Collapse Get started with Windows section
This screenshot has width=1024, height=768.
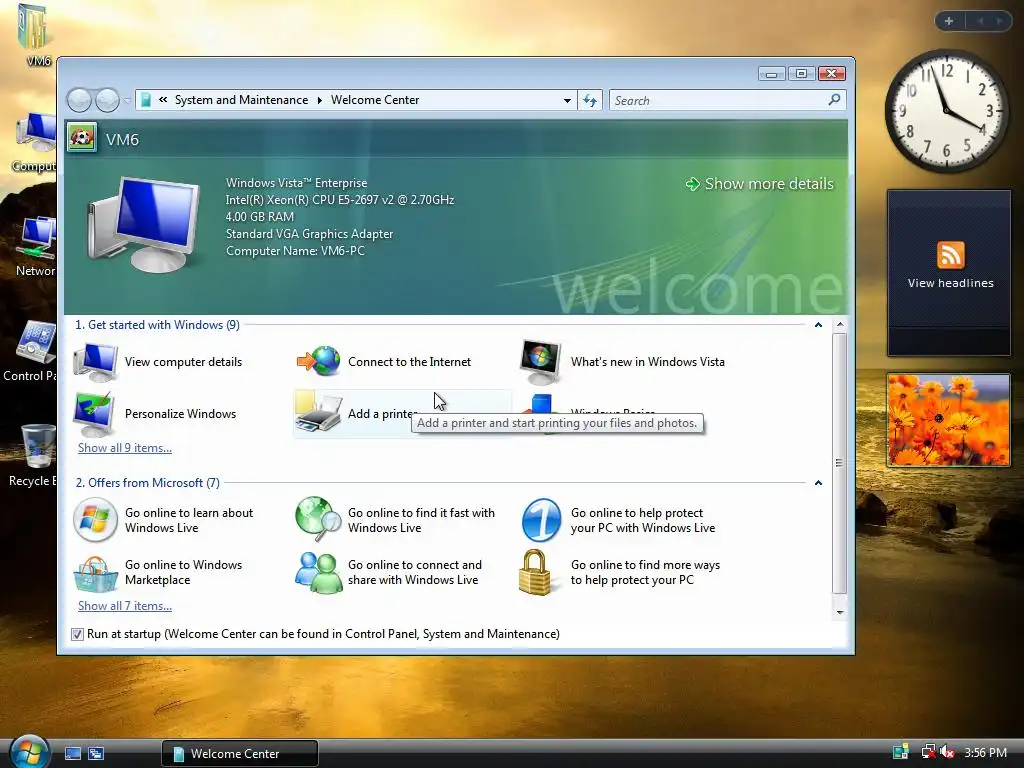818,325
